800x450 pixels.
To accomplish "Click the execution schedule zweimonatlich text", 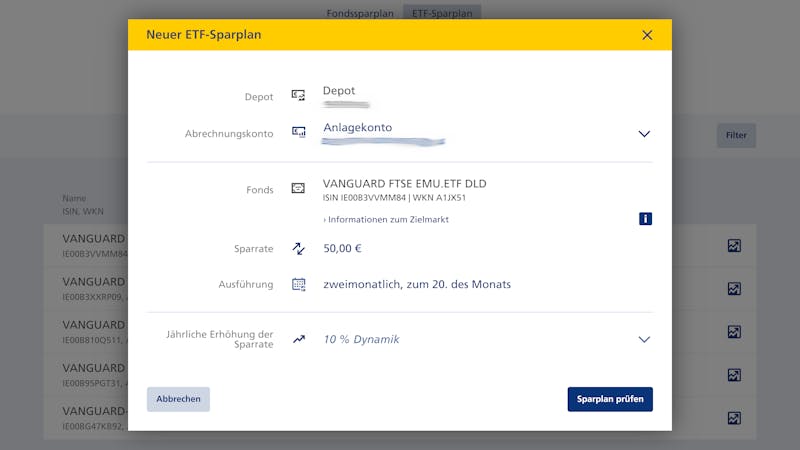I will (x=417, y=284).
